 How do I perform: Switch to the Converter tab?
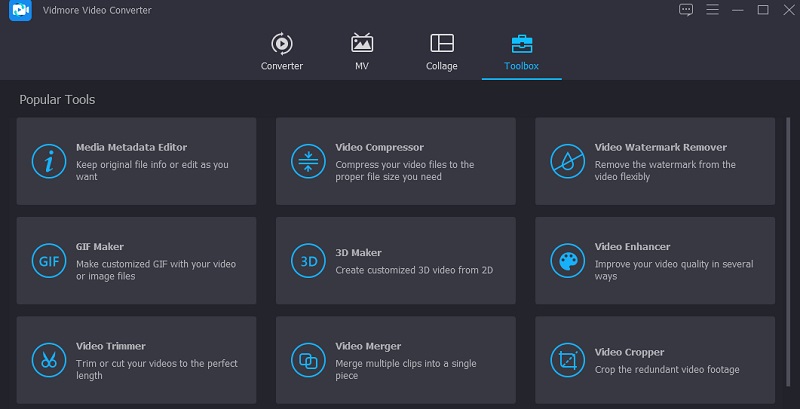click(x=282, y=53)
